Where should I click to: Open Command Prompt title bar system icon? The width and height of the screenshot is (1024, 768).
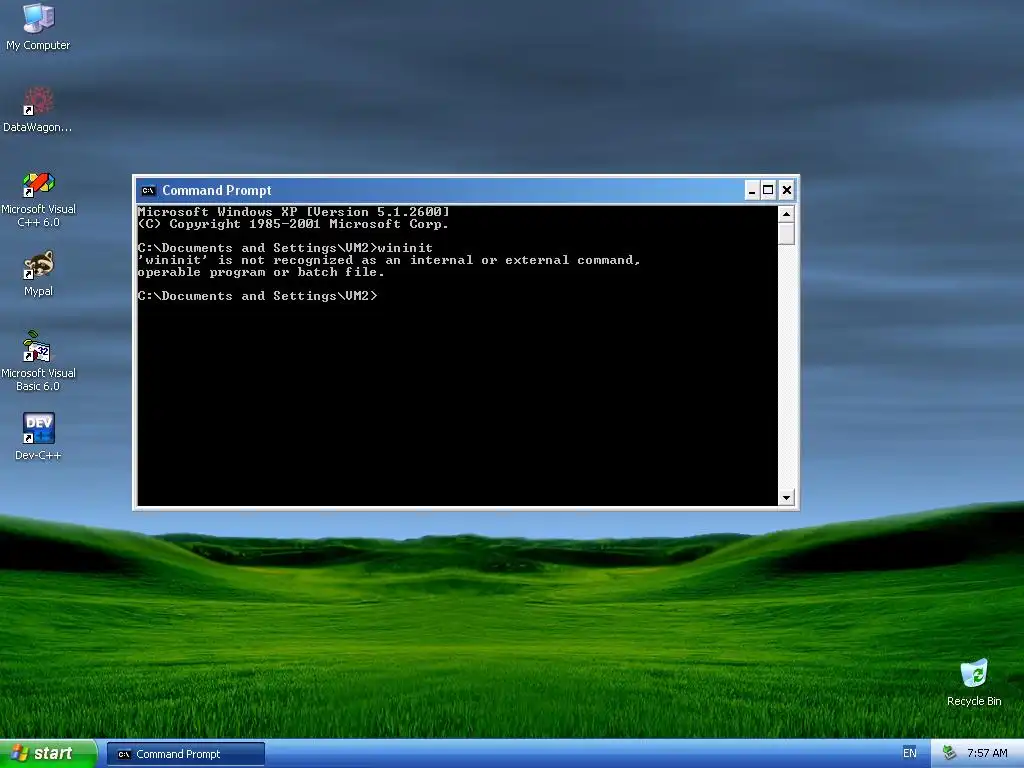click(x=148, y=191)
